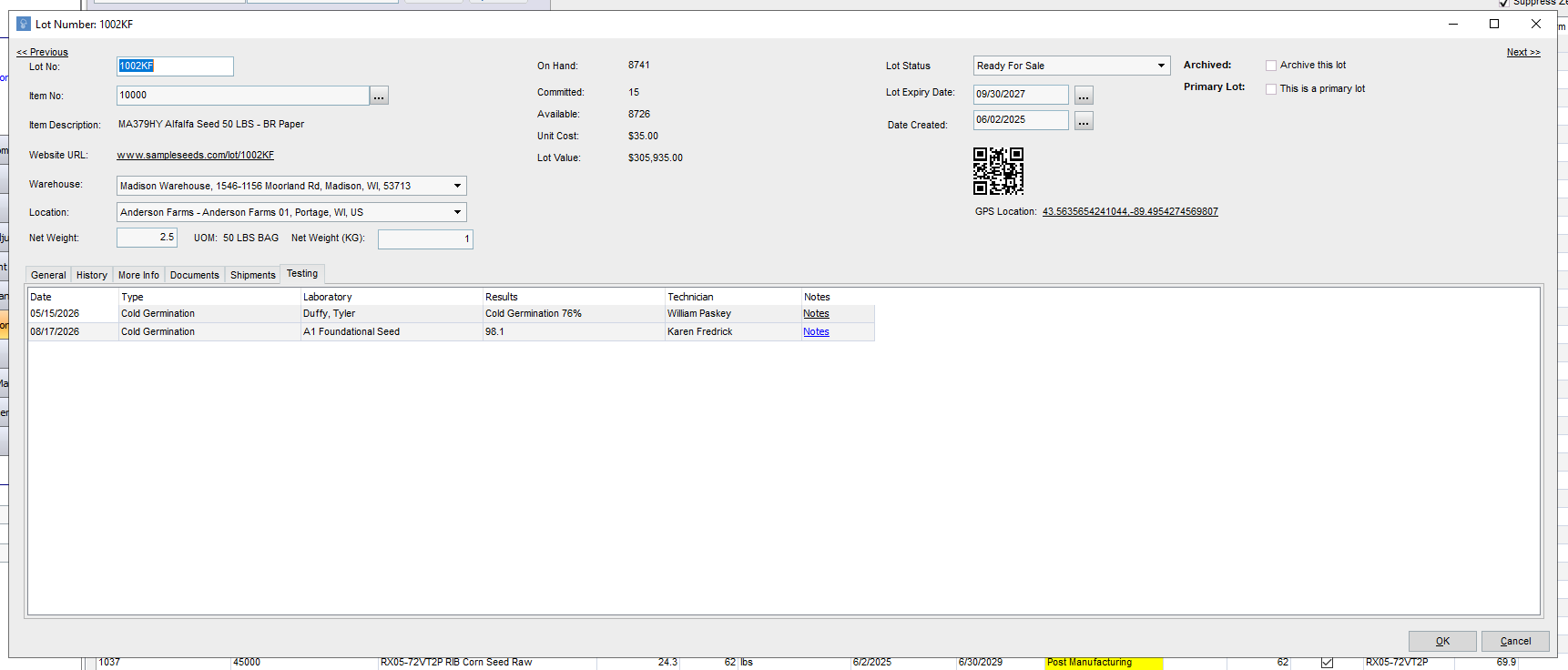1568x670 pixels.
Task: Click the Lot No input field
Action: tap(175, 66)
